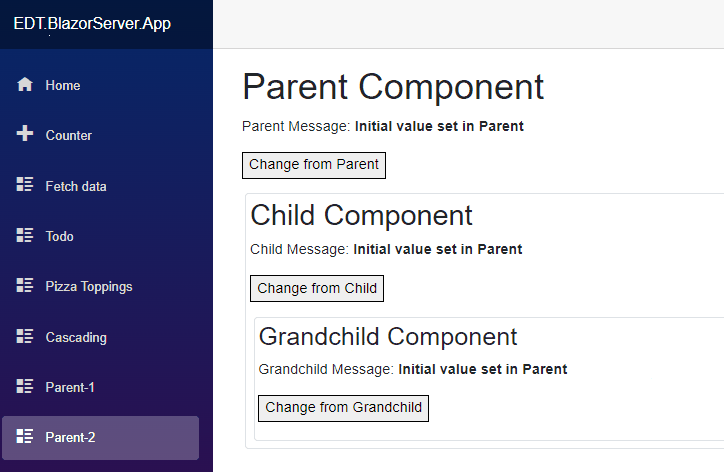Click the Fetch data list icon
Viewport: 724px width, 472px height.
(x=25, y=184)
